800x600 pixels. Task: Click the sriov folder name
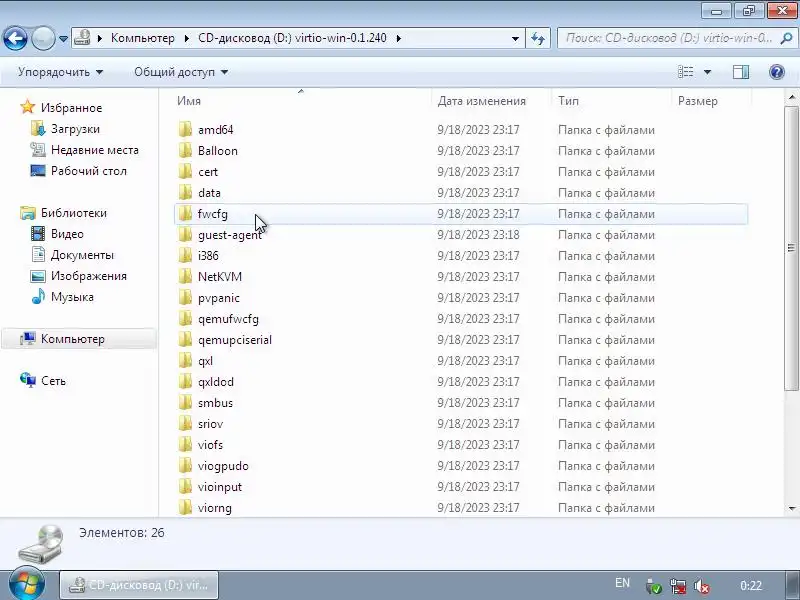[x=210, y=423]
